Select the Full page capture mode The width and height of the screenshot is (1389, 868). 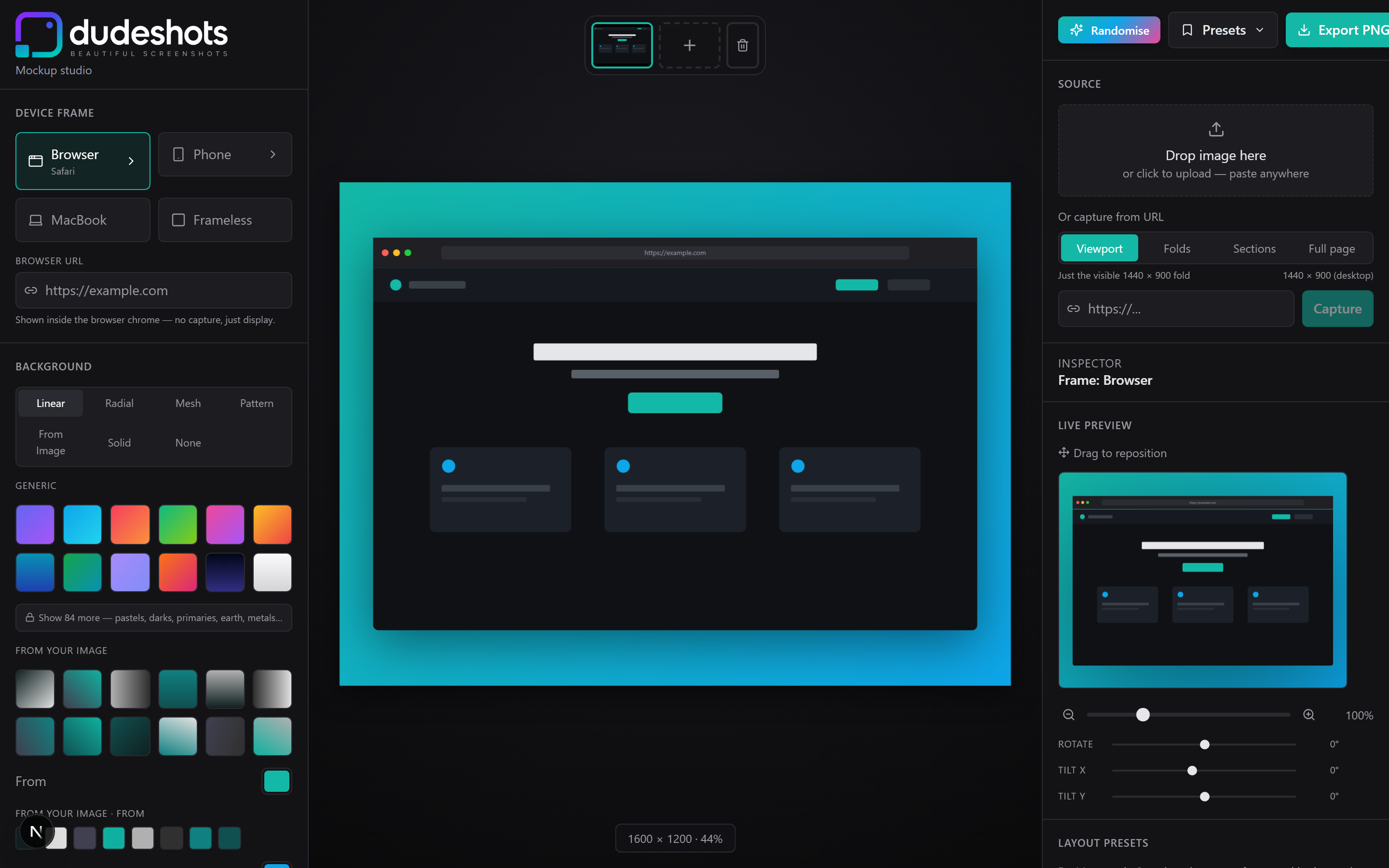coord(1332,248)
